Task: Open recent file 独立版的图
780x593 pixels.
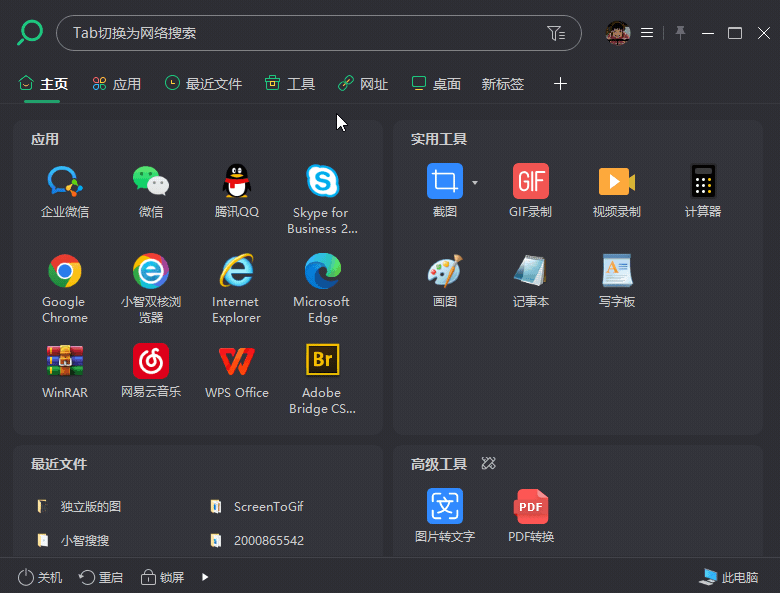Action: pyautogui.click(x=80, y=506)
